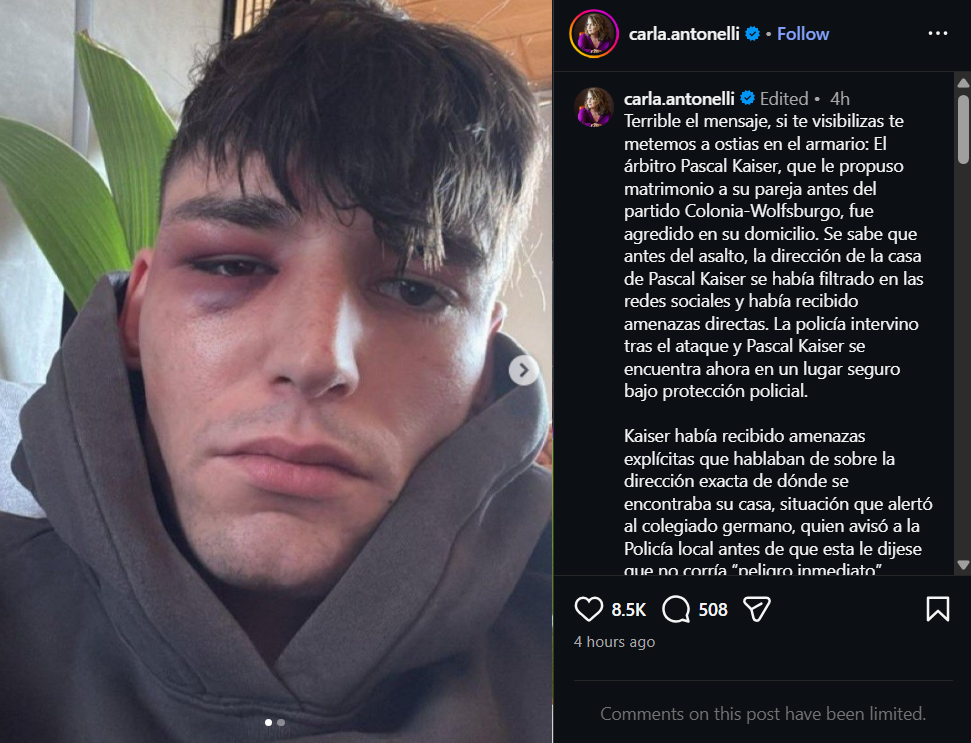Click the caption author's small avatar

[x=594, y=107]
